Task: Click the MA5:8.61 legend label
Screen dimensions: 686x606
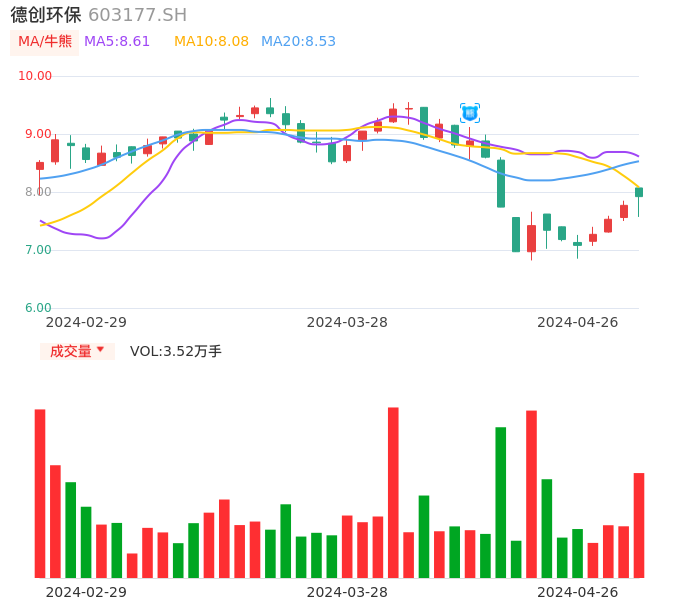Action: point(117,42)
